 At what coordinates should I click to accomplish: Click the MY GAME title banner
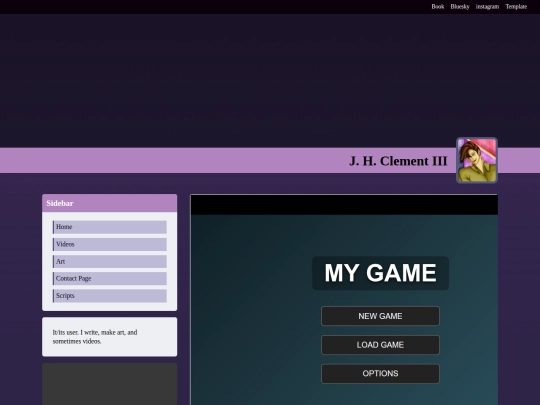[380, 273]
